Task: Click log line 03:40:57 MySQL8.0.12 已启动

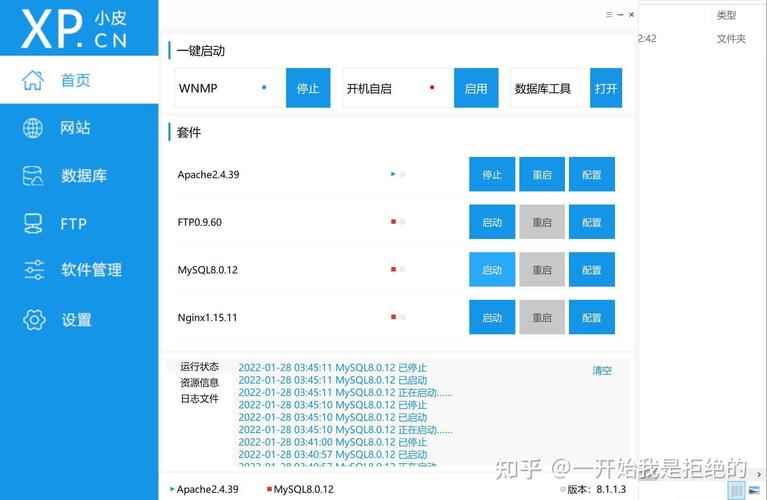Action: [x=333, y=455]
